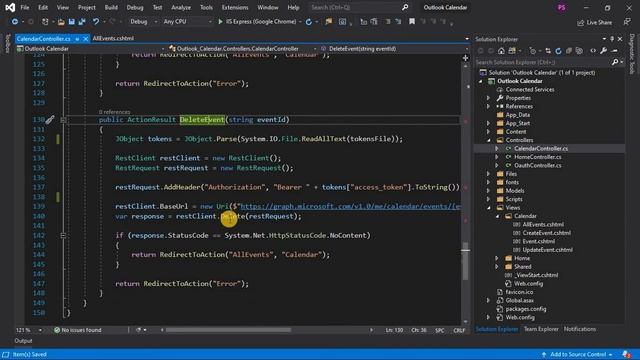
Task: Click the Solution Explorer search magnifier icon
Action: click(615, 62)
